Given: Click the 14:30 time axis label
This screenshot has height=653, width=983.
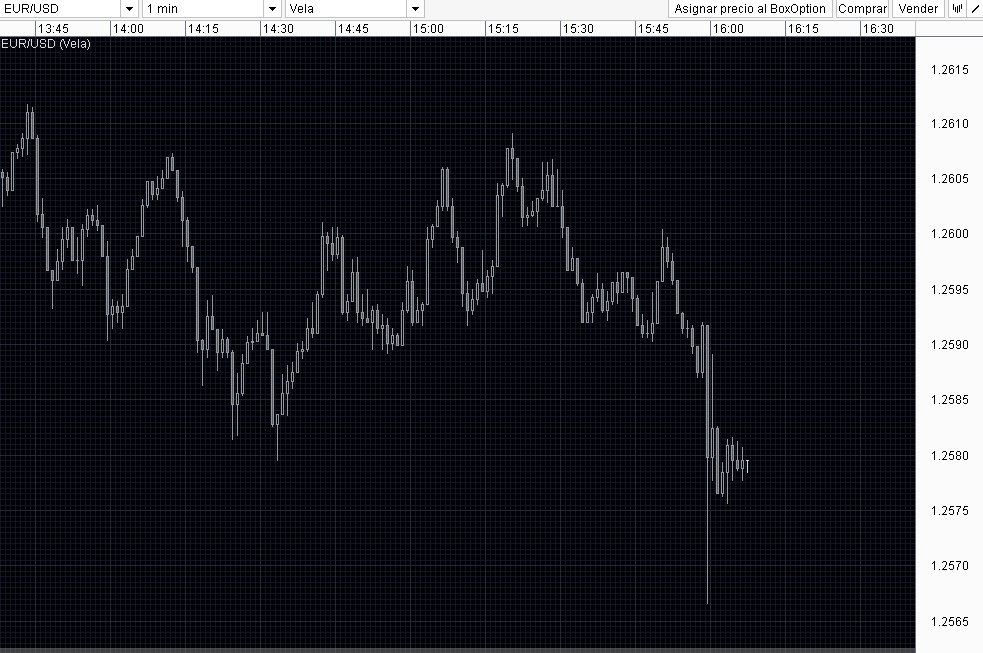Looking at the screenshot, I should point(278,29).
